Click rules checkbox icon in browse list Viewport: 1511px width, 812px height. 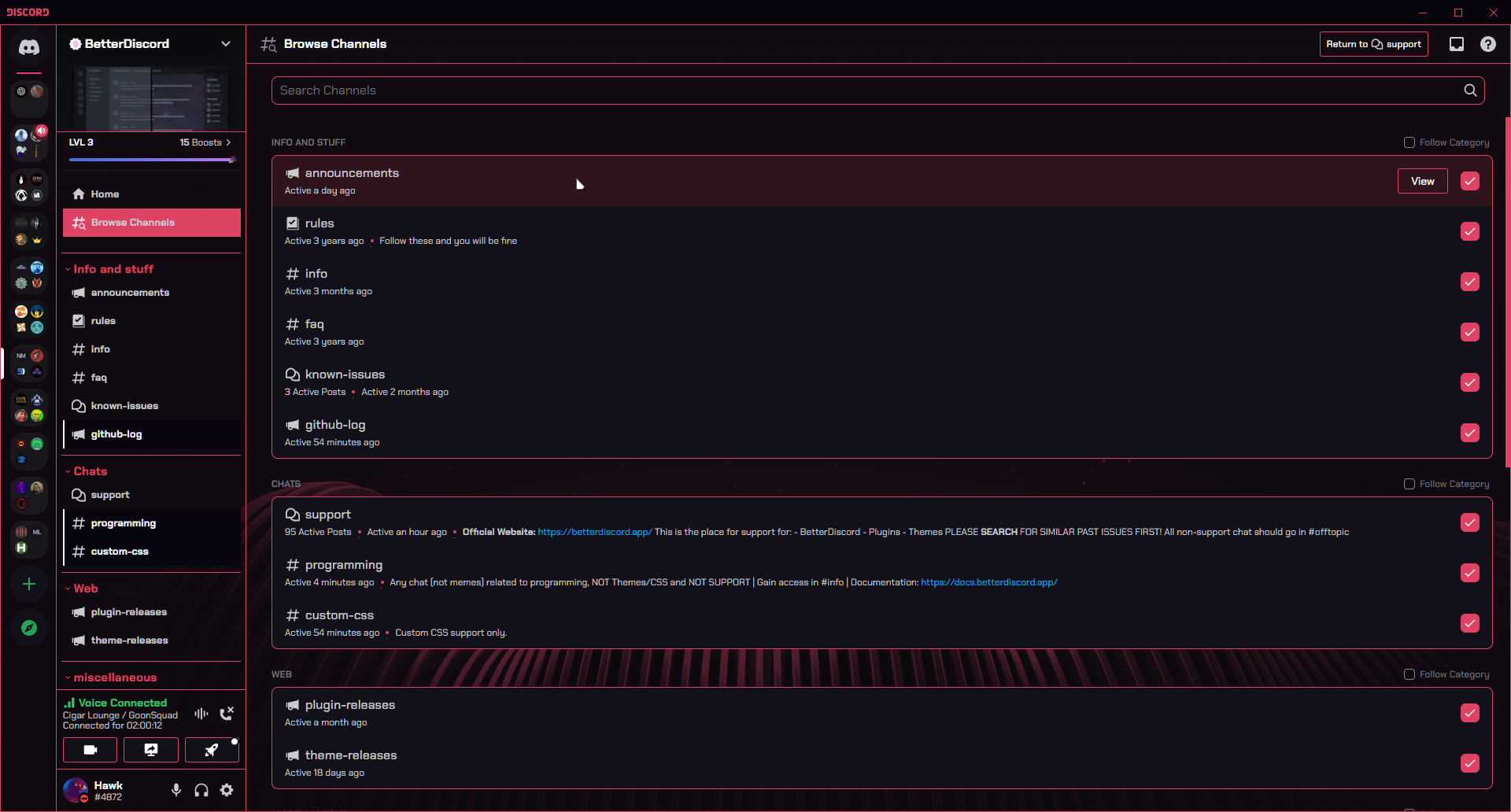(x=293, y=223)
